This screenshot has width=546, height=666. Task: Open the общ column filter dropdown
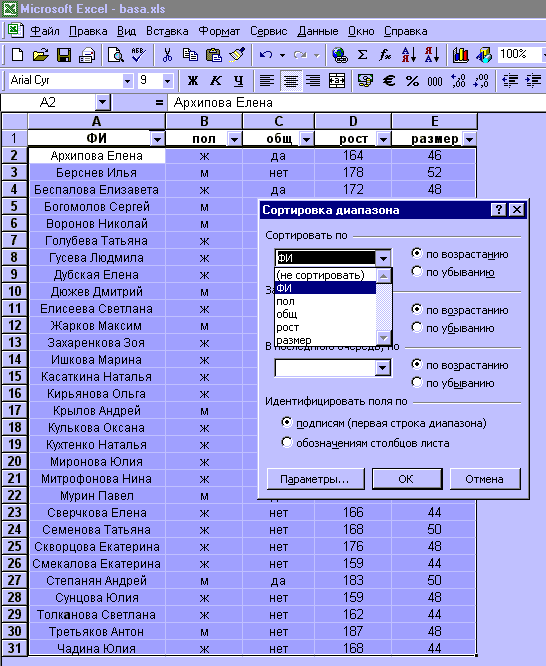tap(306, 139)
